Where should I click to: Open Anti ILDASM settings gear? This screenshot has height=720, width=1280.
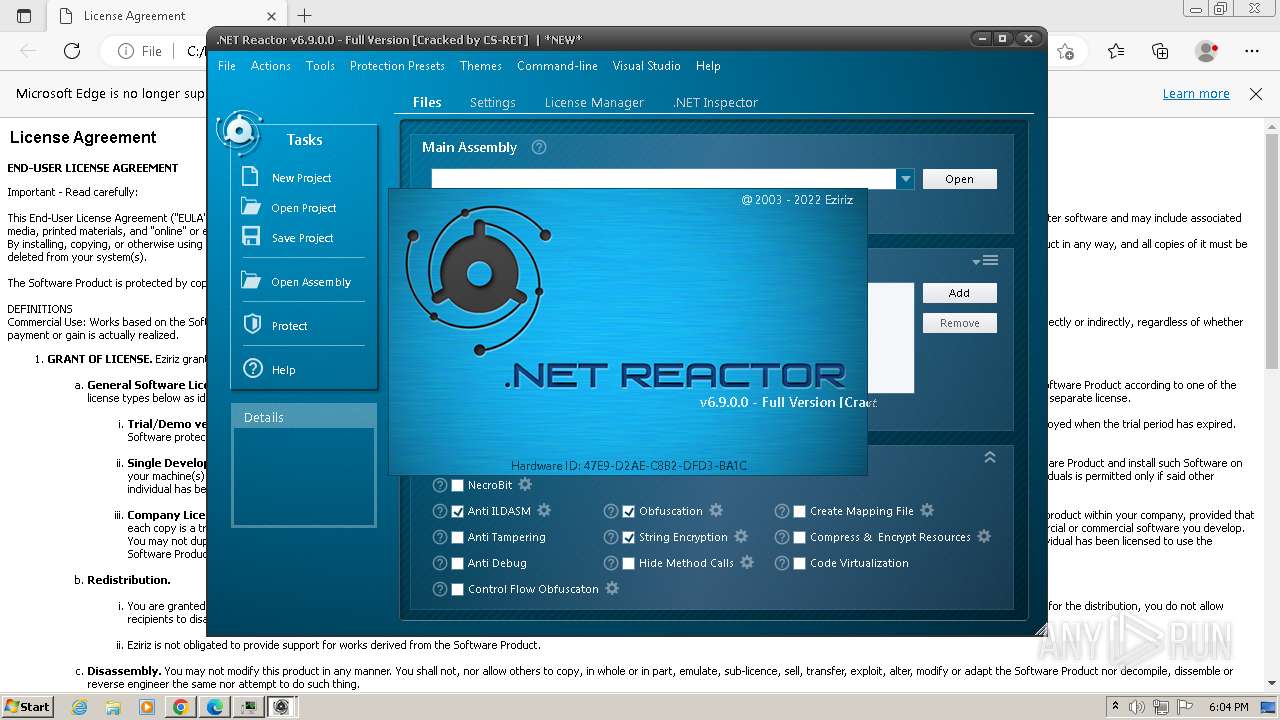point(544,511)
